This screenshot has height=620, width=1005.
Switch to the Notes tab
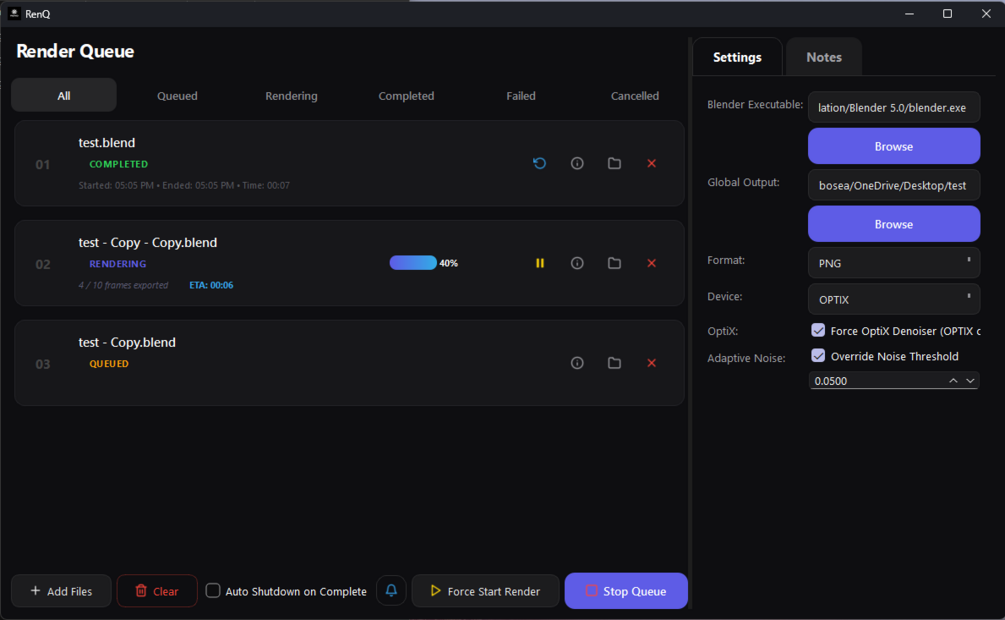pos(824,57)
